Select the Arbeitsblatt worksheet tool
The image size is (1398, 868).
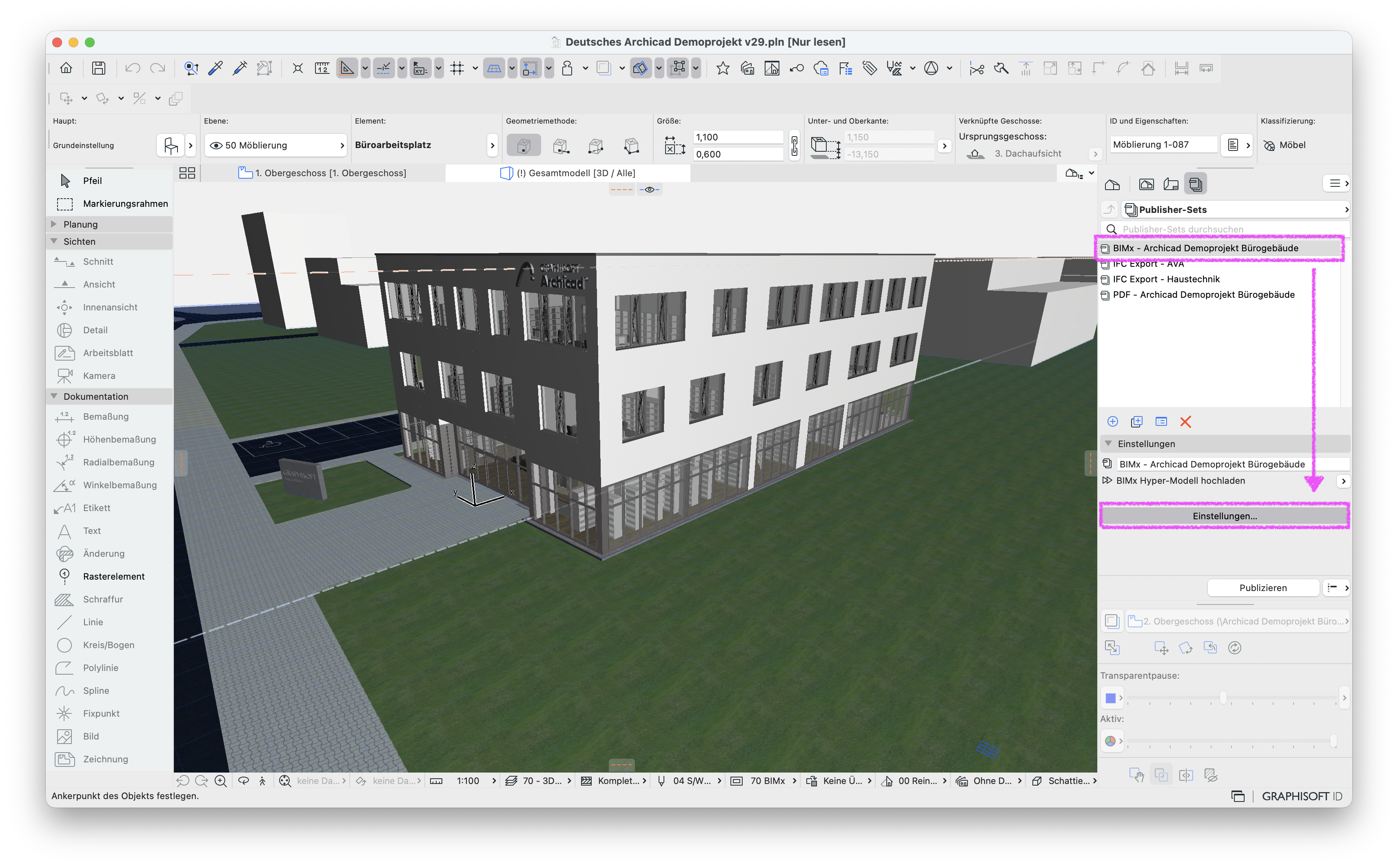[109, 353]
